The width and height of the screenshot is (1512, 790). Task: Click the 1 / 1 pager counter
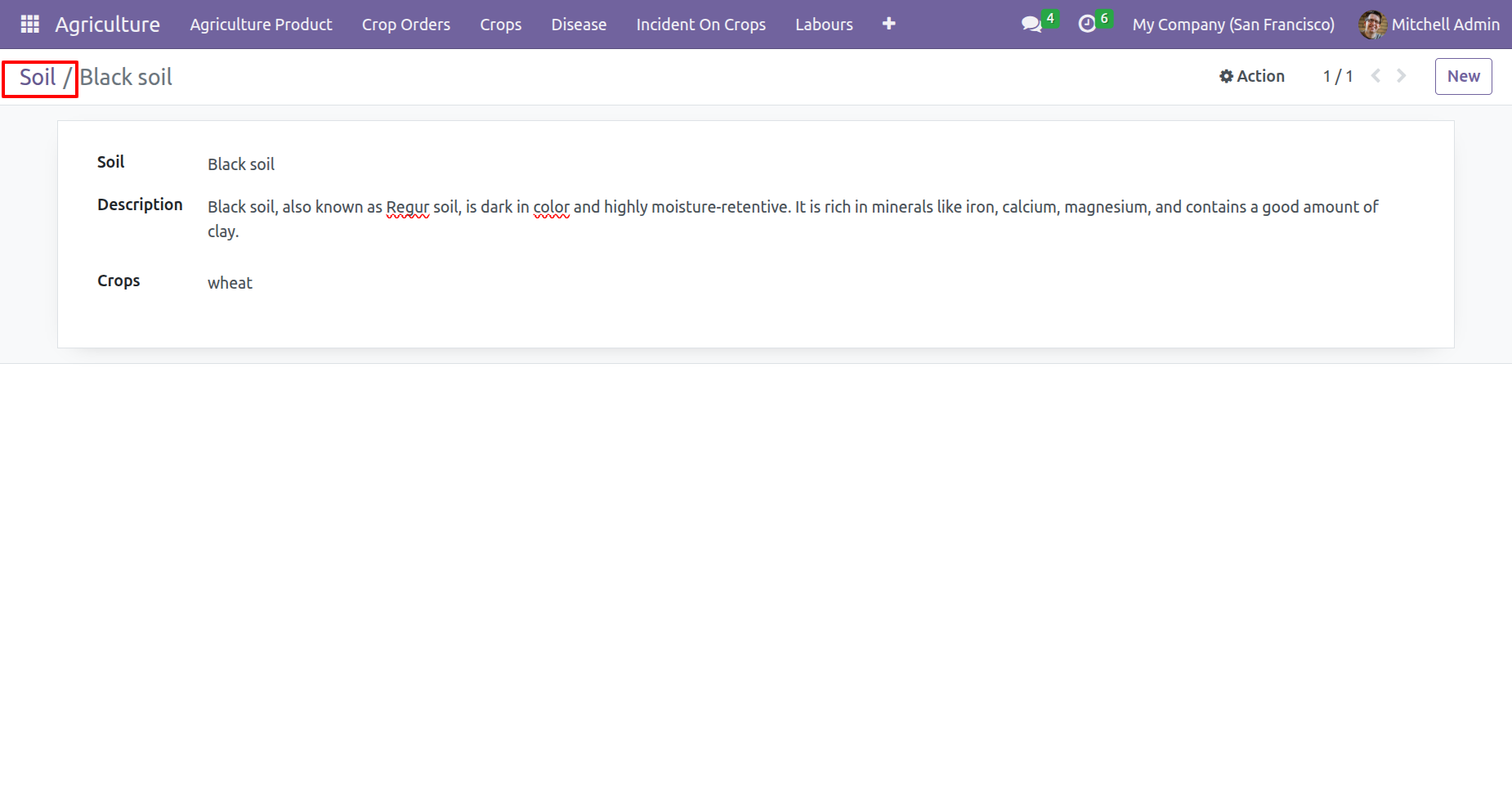(1338, 76)
